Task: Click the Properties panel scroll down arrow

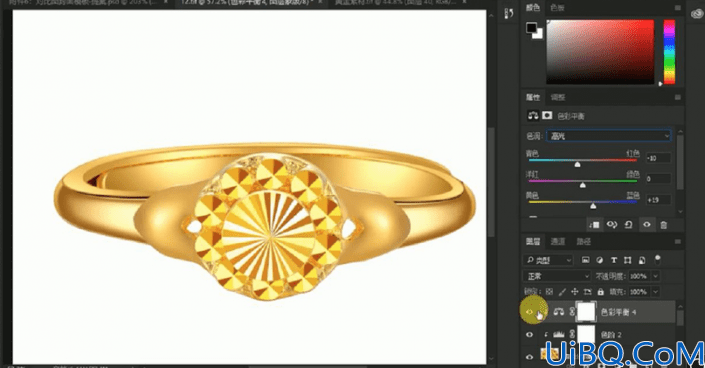Action: point(679,211)
